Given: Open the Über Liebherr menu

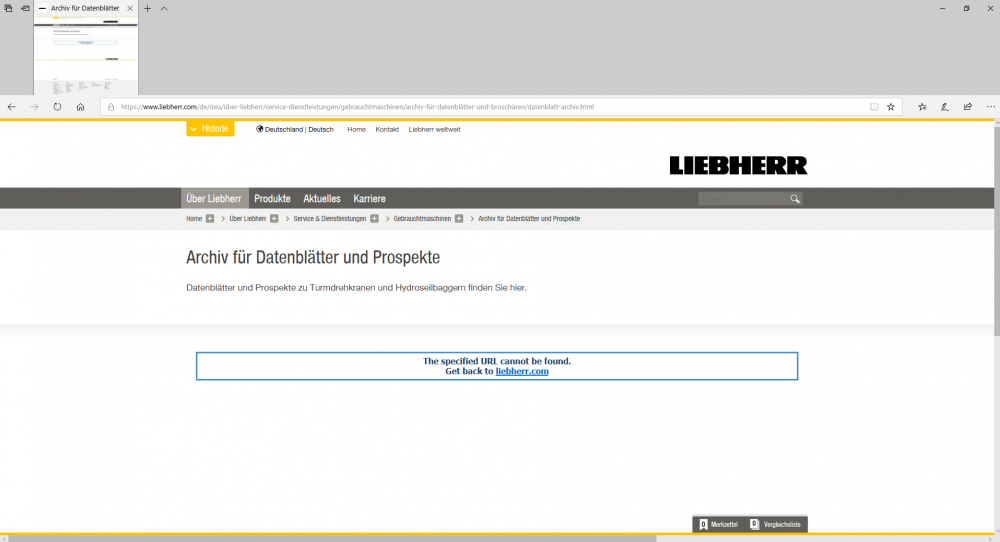Looking at the screenshot, I should click(214, 198).
